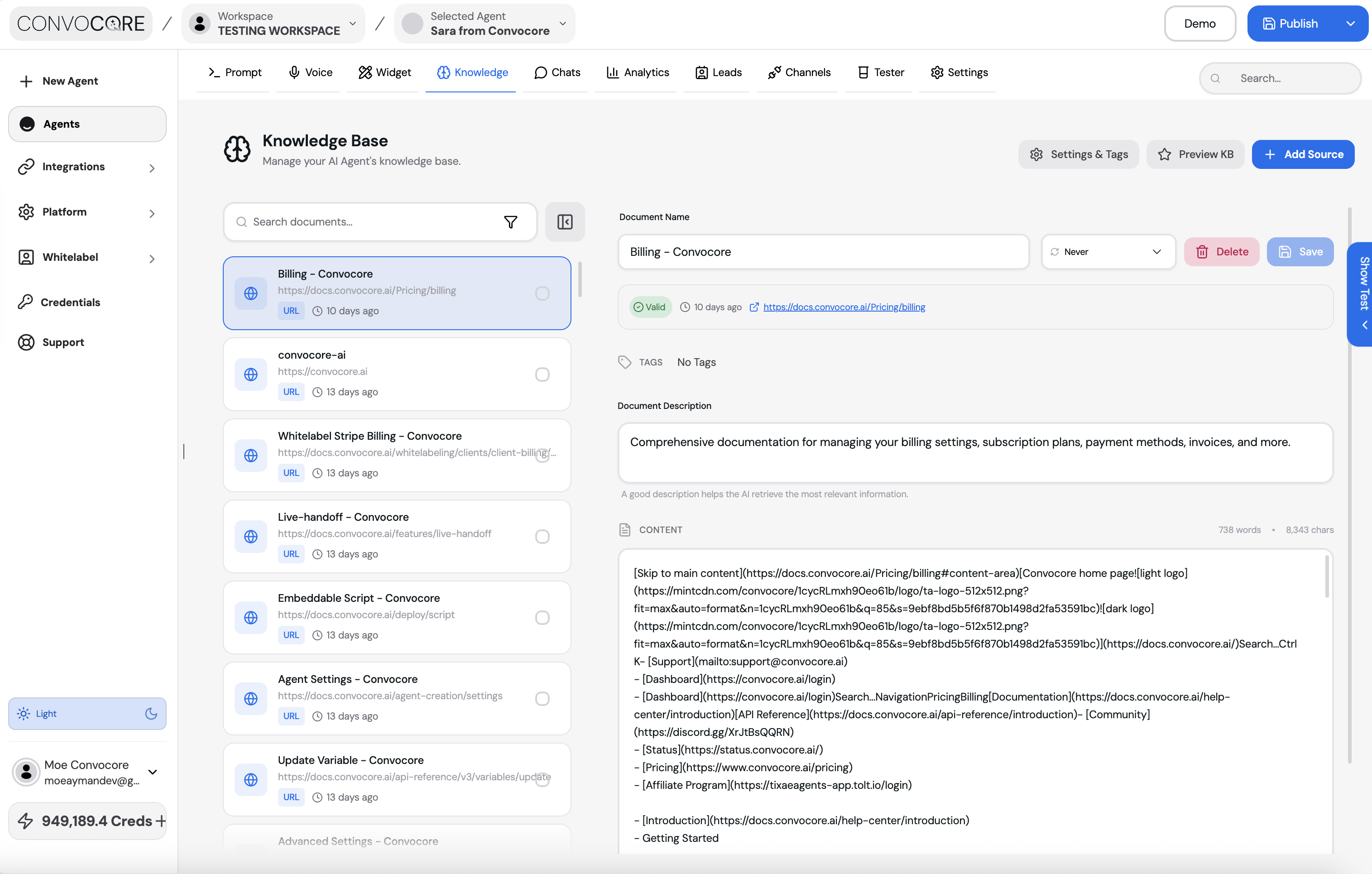Click the plus icon next to Creds
This screenshot has height=874, width=1372.
click(x=161, y=821)
